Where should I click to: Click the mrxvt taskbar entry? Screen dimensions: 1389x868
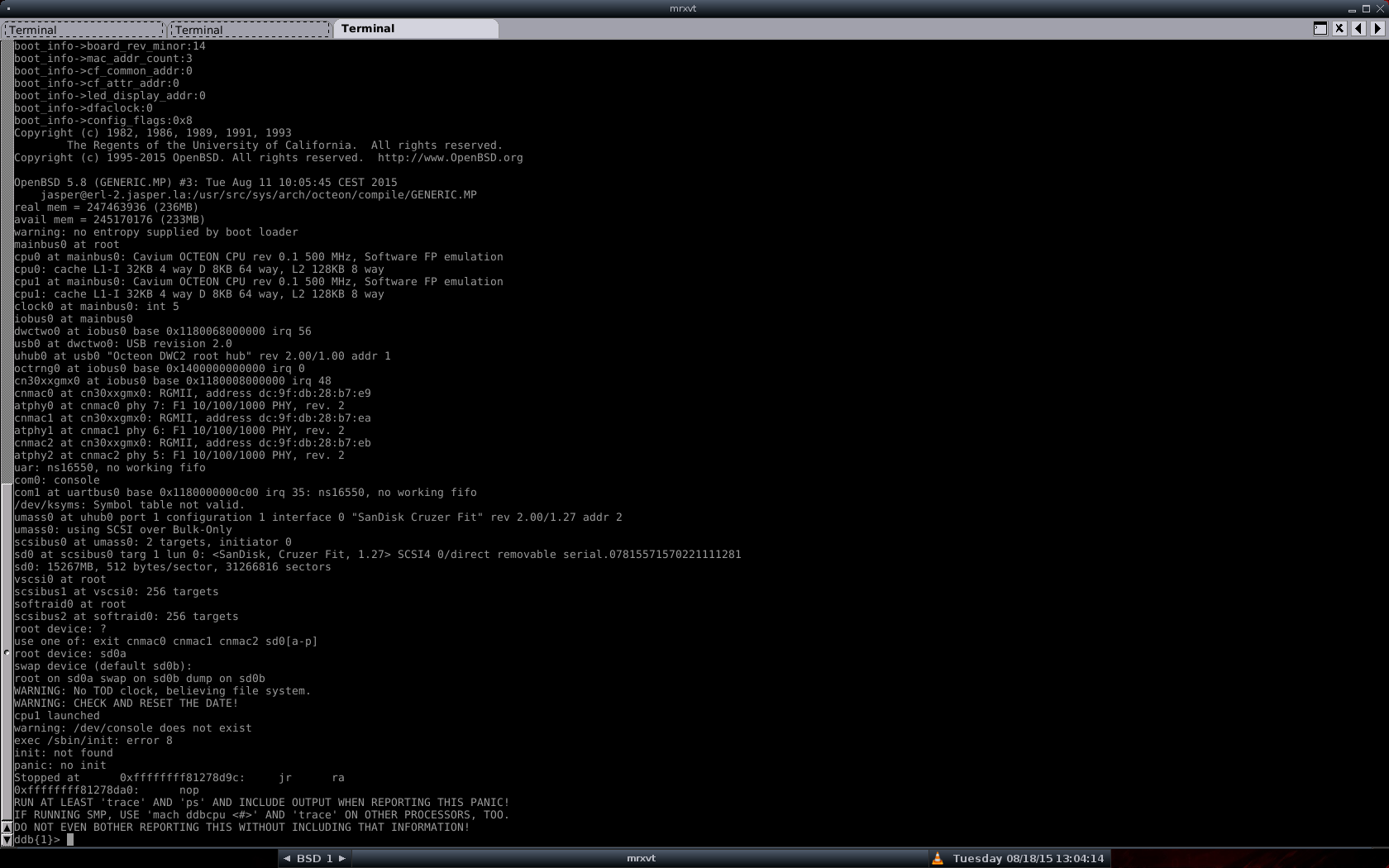[x=641, y=858]
